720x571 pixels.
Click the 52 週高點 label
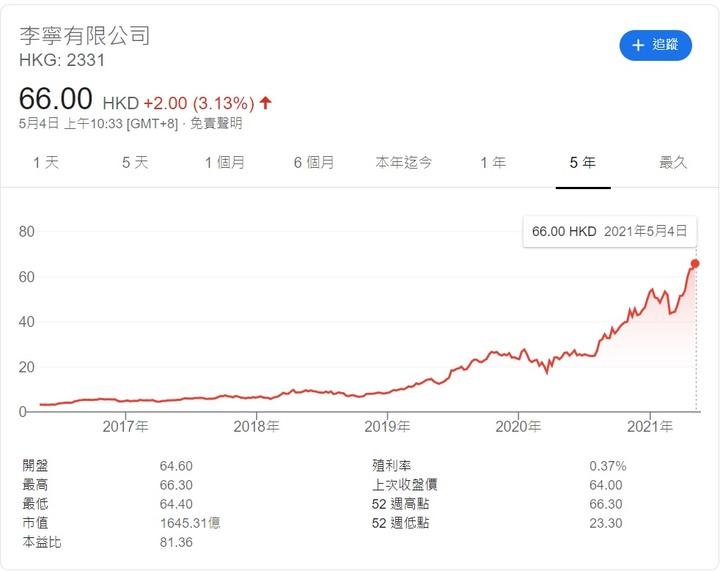400,504
